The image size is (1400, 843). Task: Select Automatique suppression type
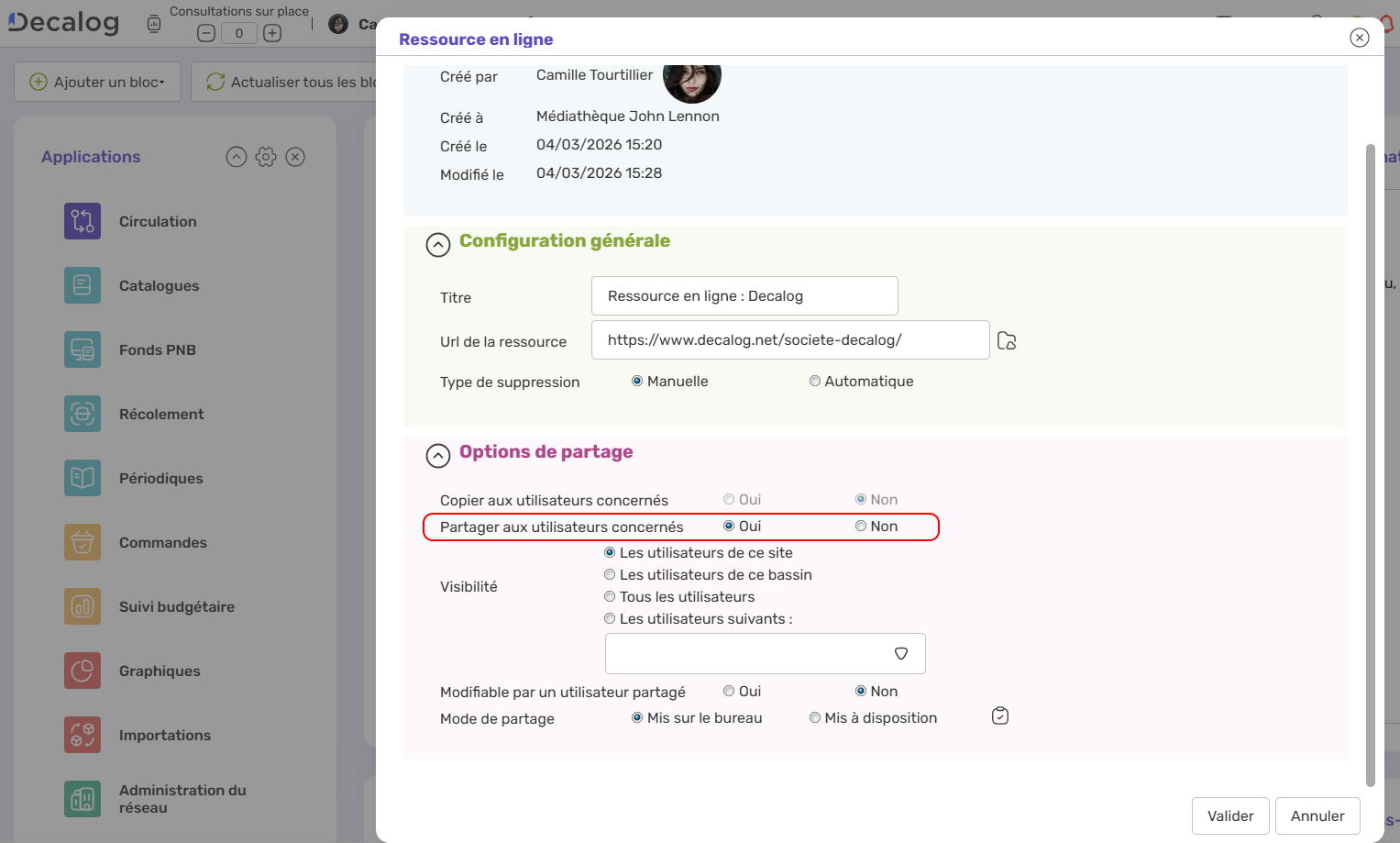click(x=815, y=382)
